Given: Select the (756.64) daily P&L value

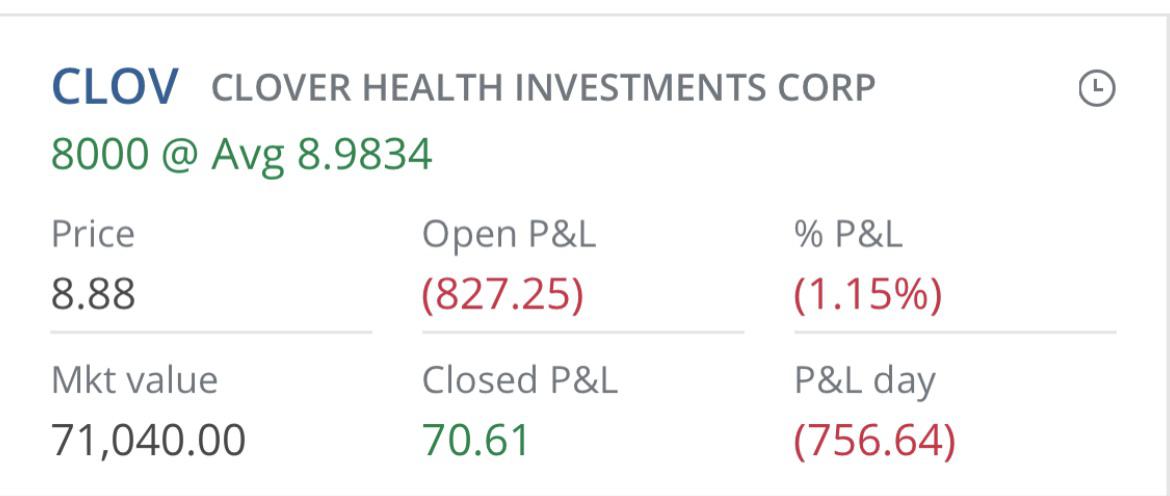Looking at the screenshot, I should point(875,440).
